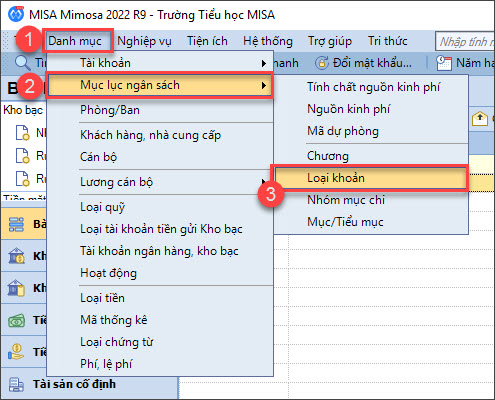Choose Nguồn kinh phí from submenu
The image size is (495, 400).
click(x=348, y=109)
